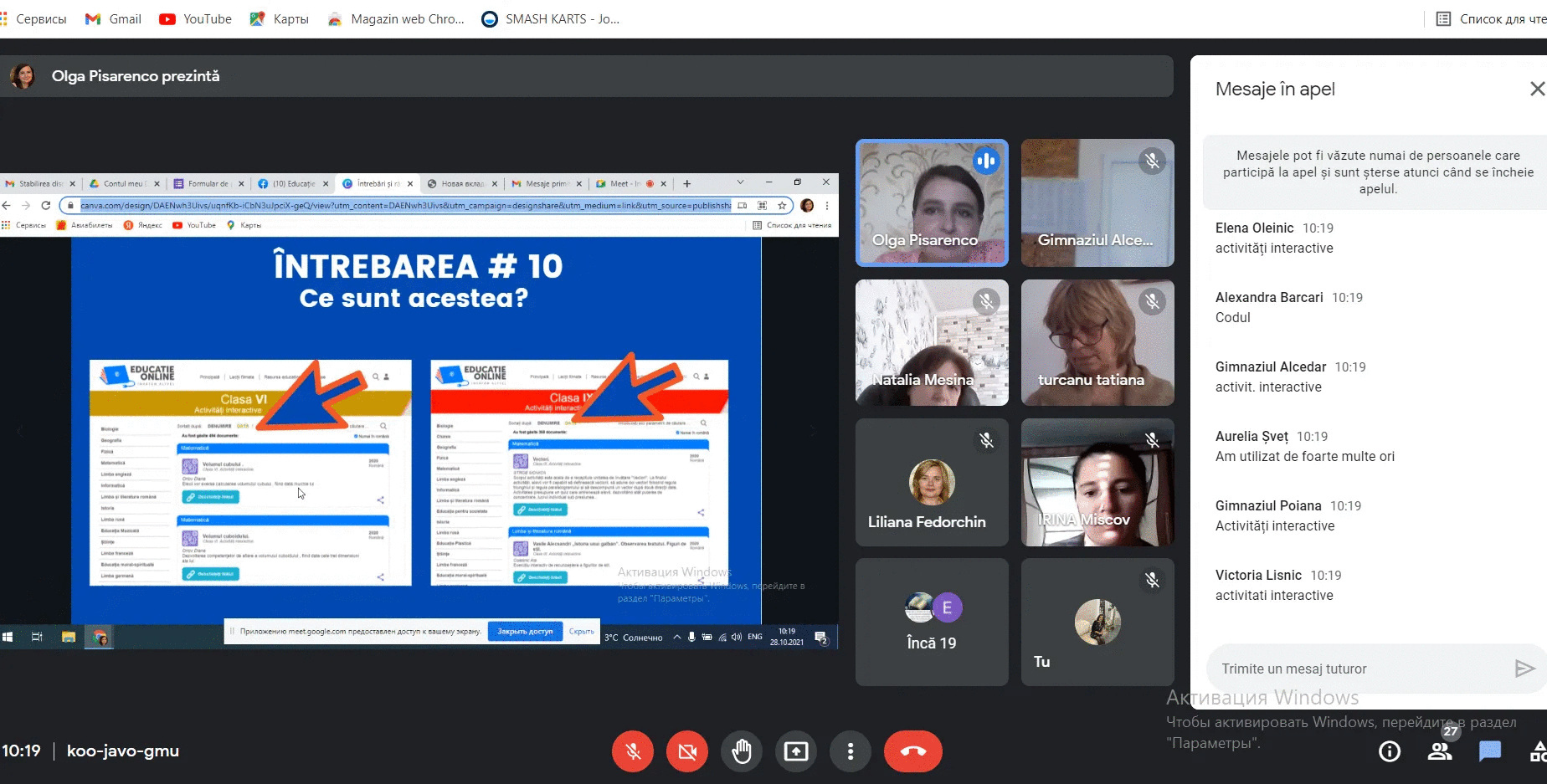
Task: Turn on the camera
Action: pyautogui.click(x=687, y=751)
